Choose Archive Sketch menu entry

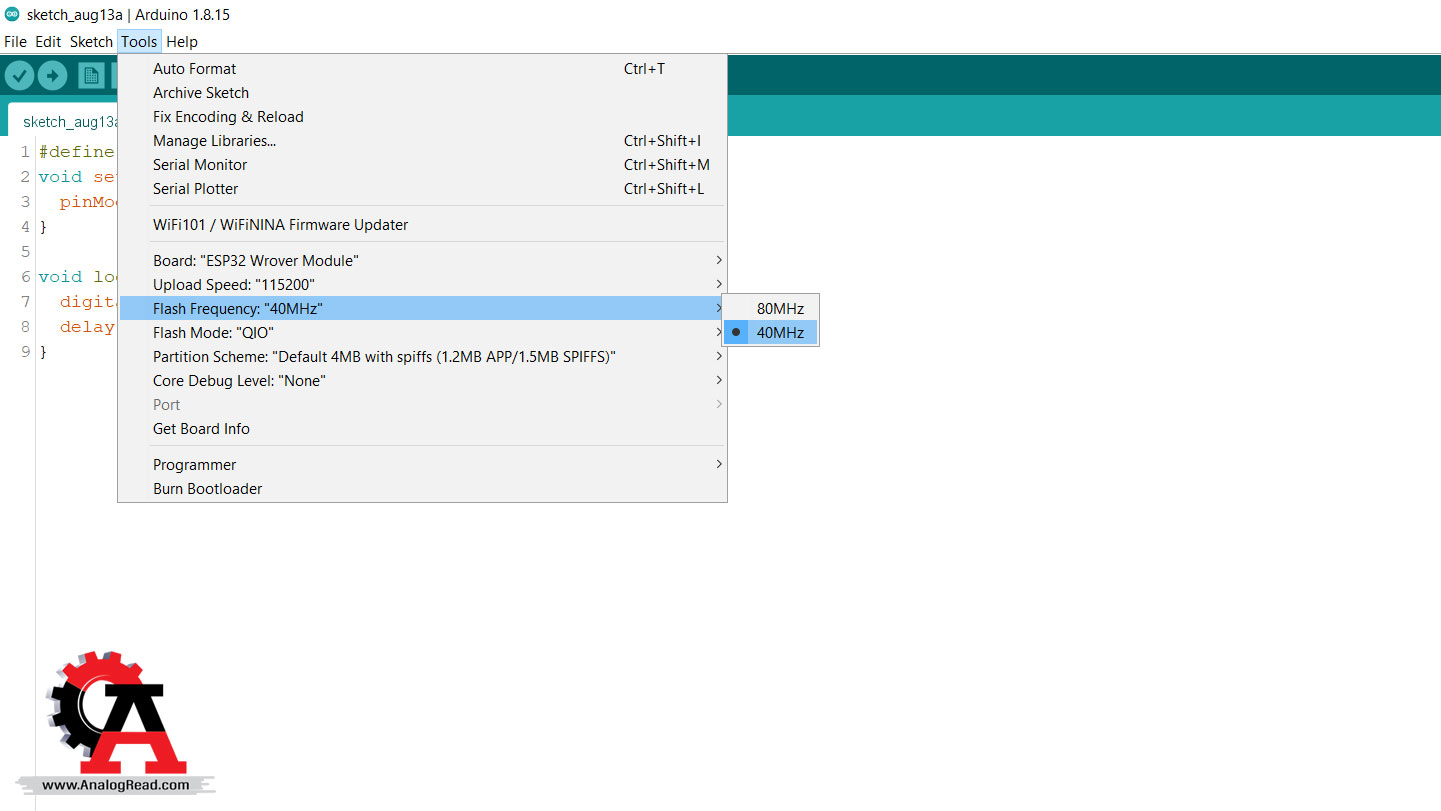[422, 93]
